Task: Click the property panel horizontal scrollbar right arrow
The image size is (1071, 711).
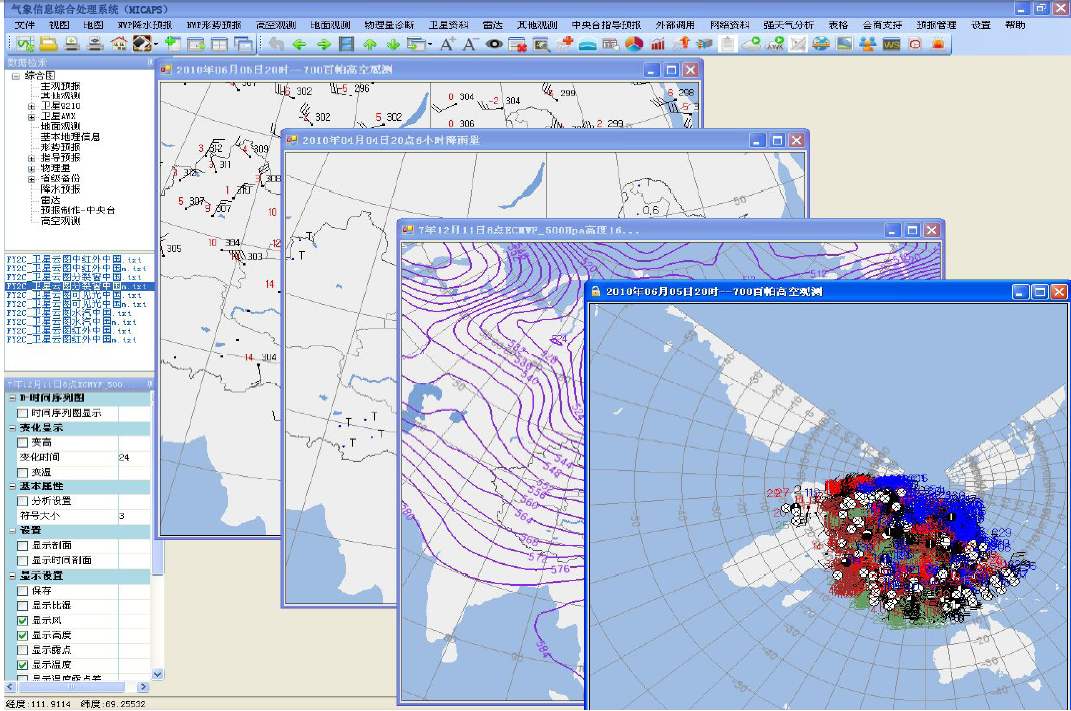Action: 143,687
